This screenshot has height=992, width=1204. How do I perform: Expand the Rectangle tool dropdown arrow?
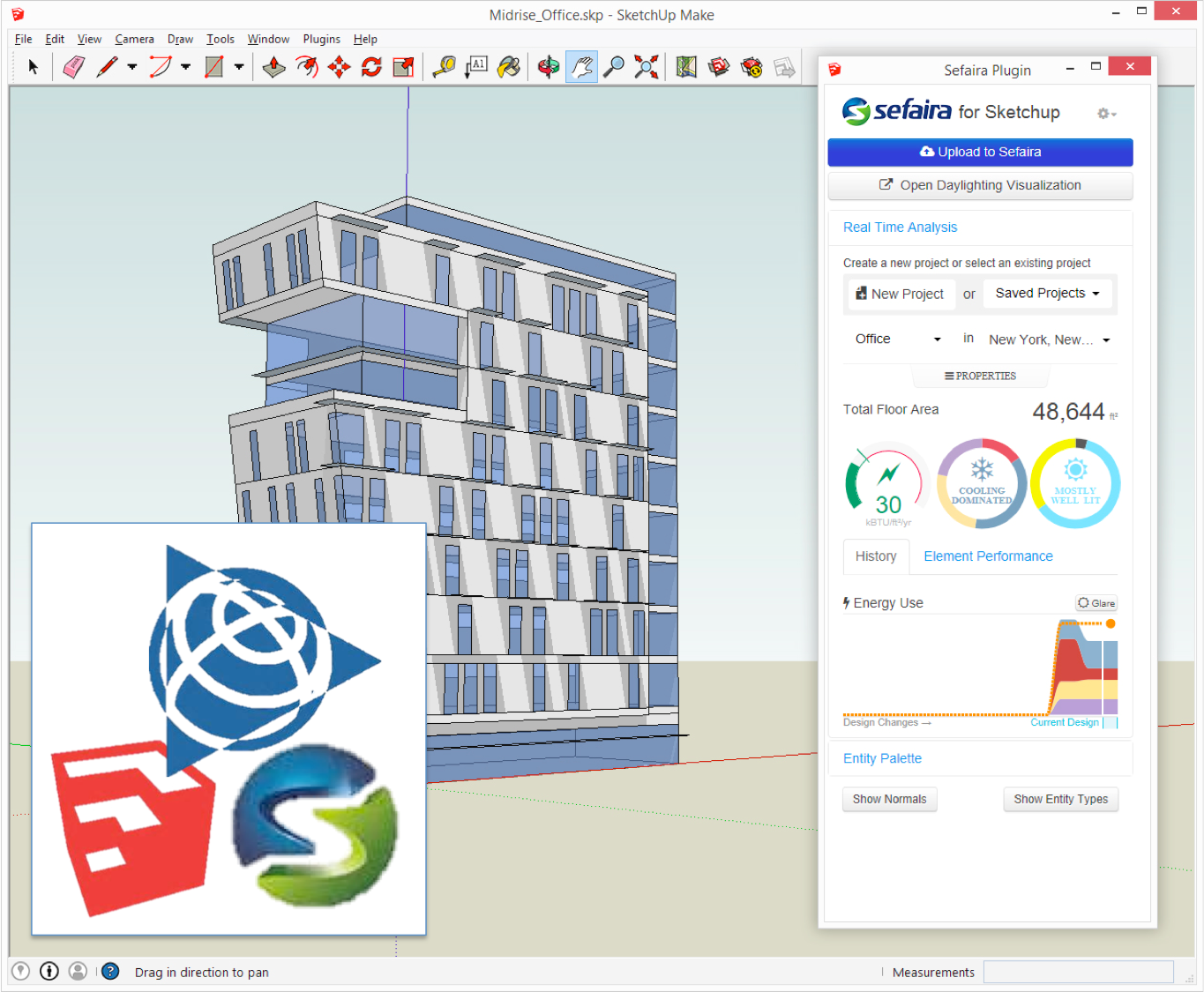click(238, 67)
